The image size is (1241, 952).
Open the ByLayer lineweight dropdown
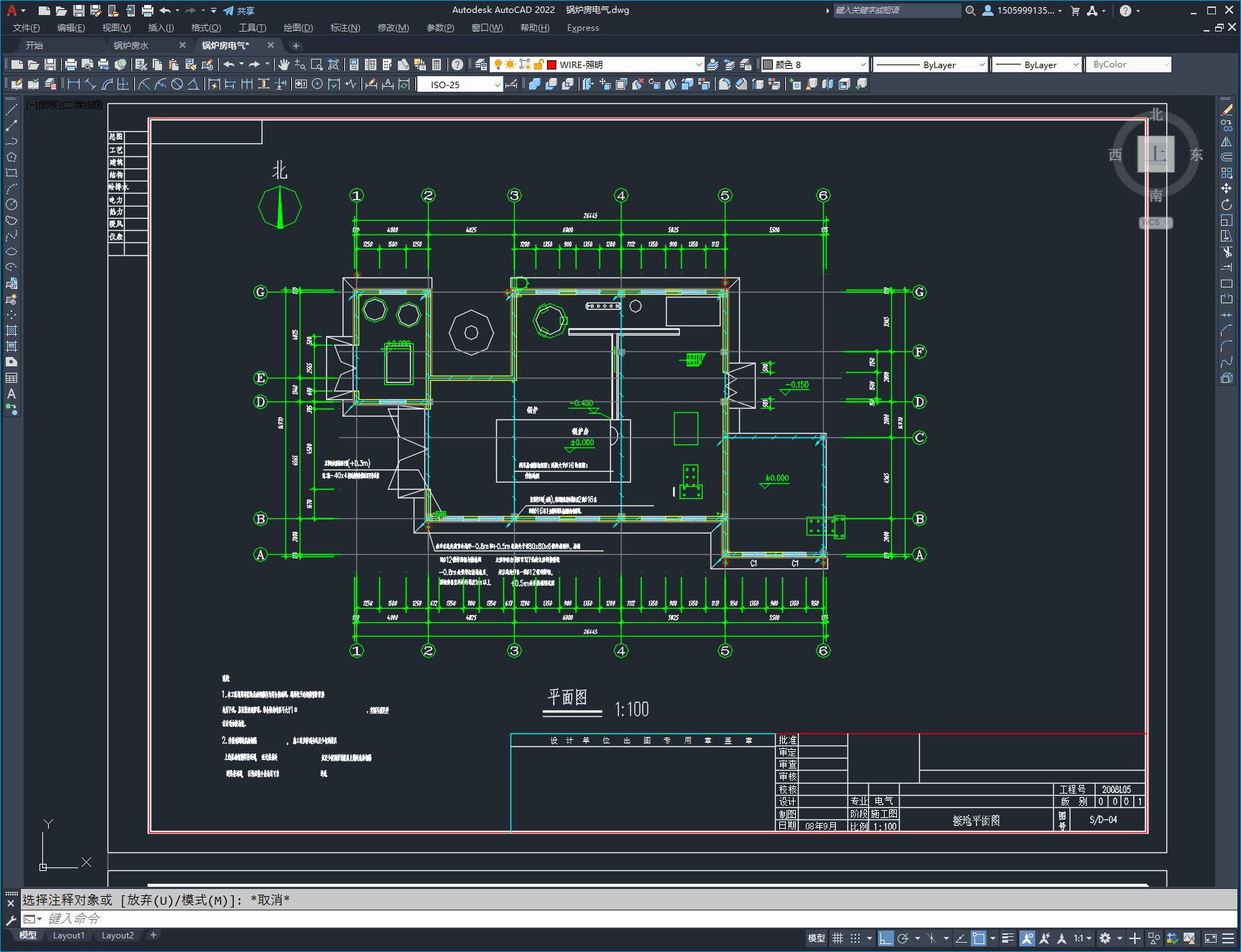coord(1075,65)
